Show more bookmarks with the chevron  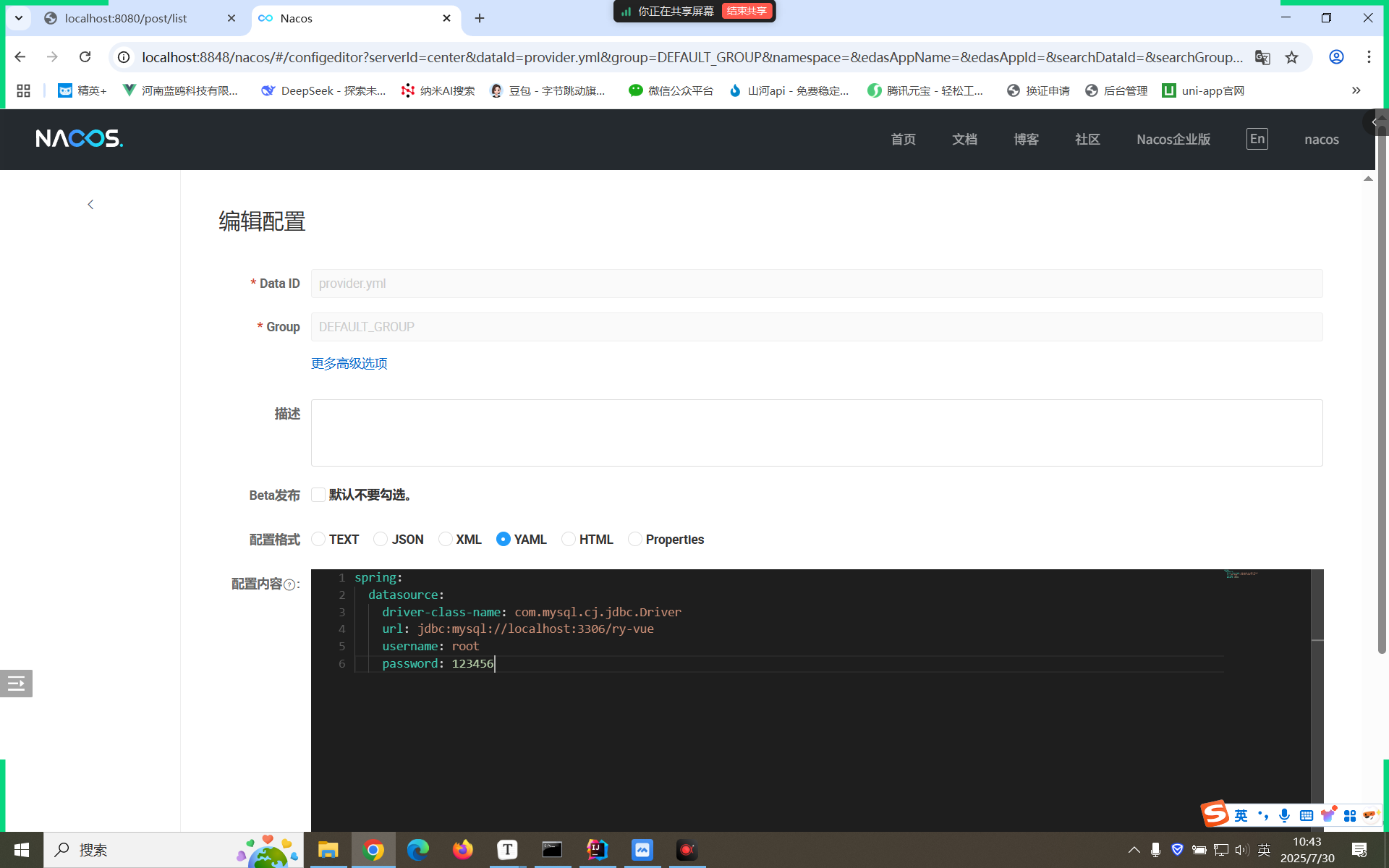pos(1356,90)
